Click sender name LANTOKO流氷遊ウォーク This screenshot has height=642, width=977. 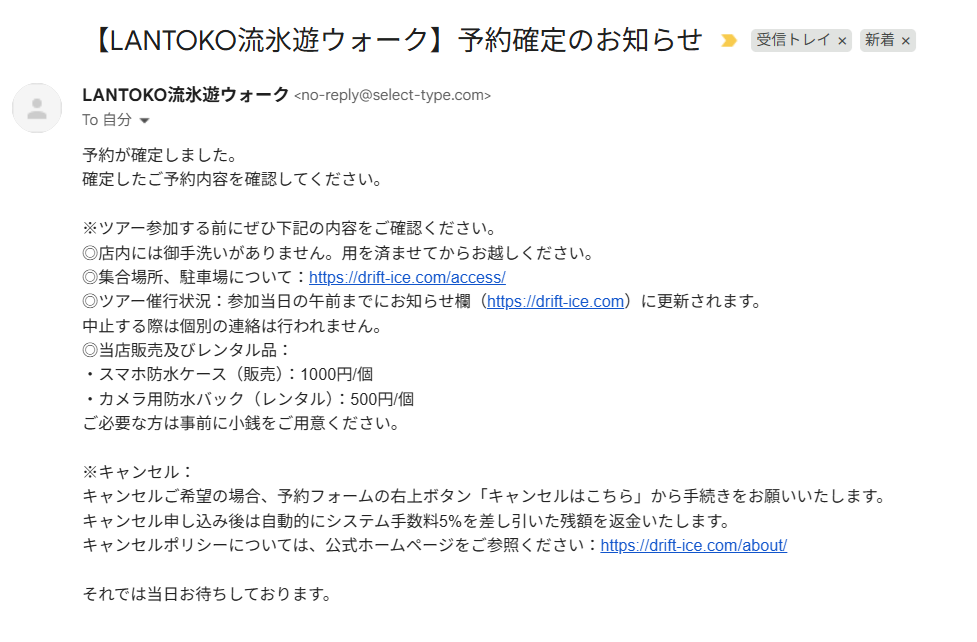pos(185,95)
